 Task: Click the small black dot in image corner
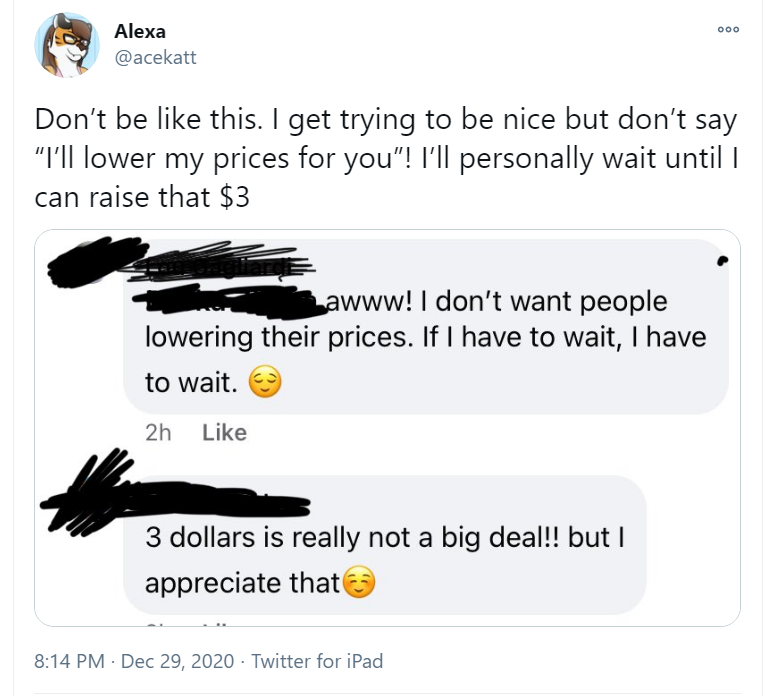[723, 261]
